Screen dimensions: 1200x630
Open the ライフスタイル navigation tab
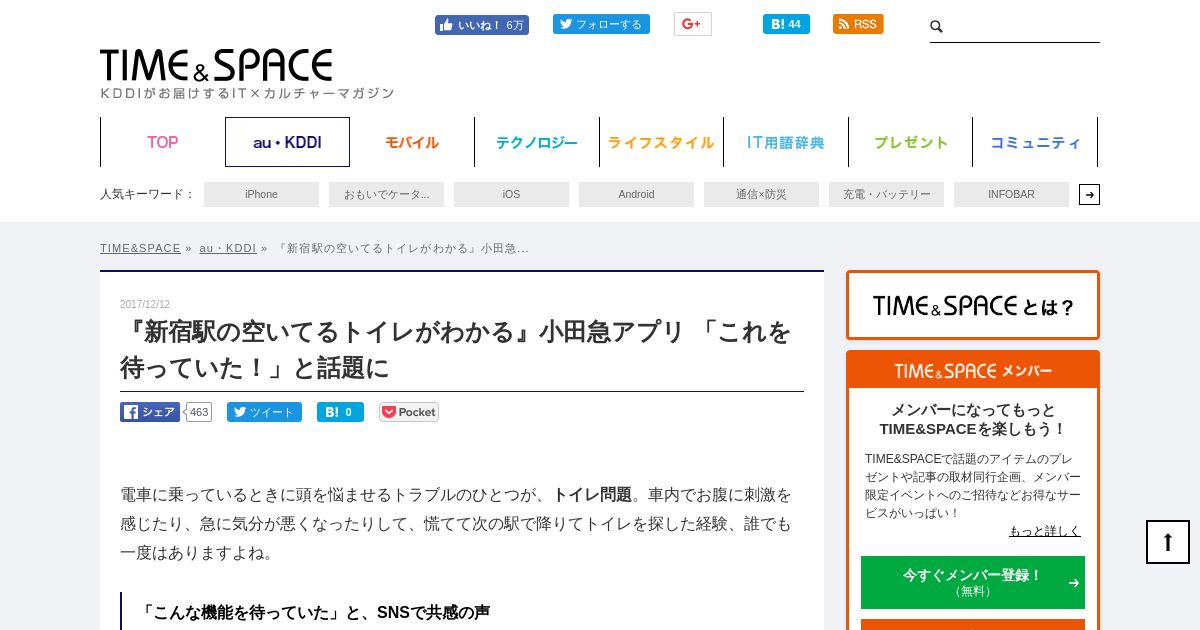(661, 142)
